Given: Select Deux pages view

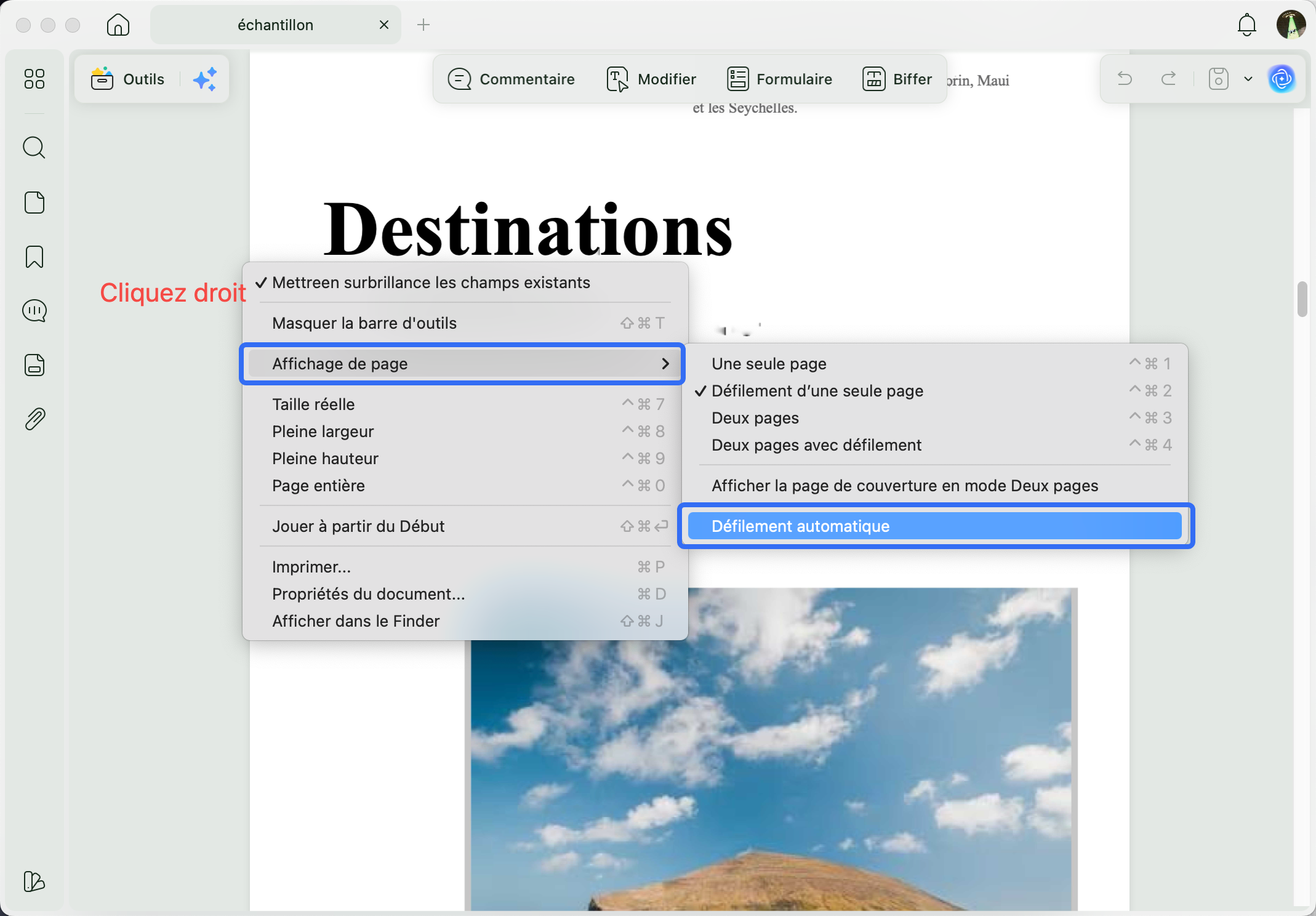Looking at the screenshot, I should point(935,418).
